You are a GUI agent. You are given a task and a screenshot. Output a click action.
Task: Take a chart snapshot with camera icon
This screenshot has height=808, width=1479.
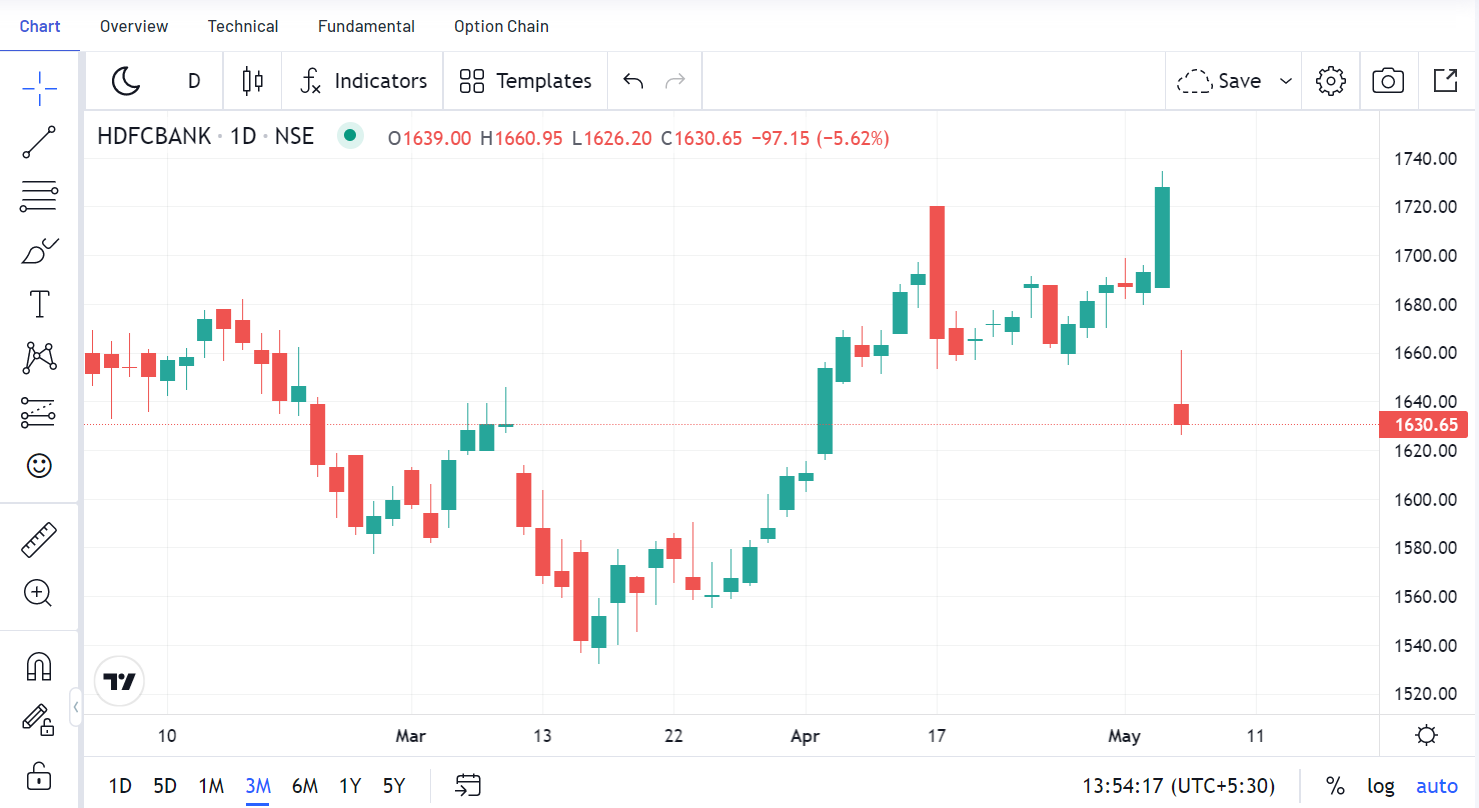point(1388,81)
